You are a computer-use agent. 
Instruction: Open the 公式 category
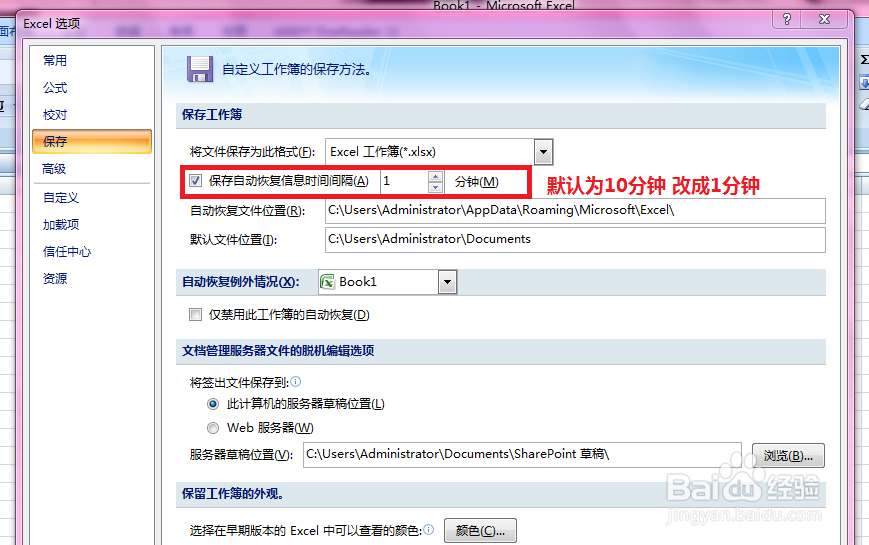click(55, 88)
